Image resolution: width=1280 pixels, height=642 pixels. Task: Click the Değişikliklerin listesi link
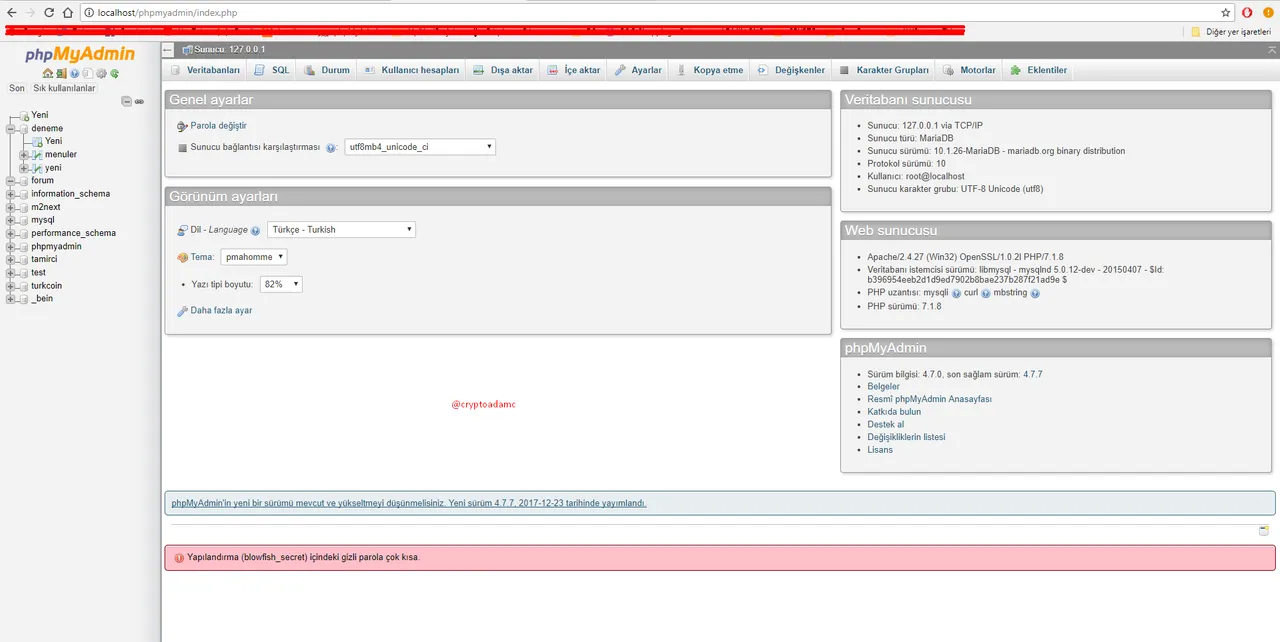tap(906, 437)
